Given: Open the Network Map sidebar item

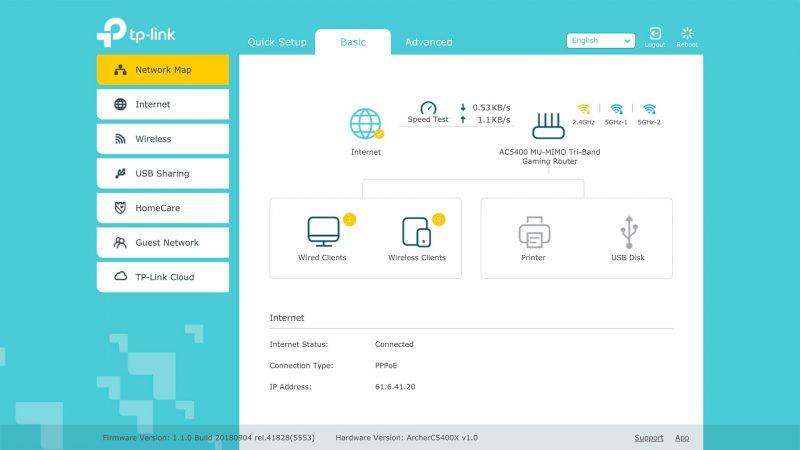Looking at the screenshot, I should 163,70.
